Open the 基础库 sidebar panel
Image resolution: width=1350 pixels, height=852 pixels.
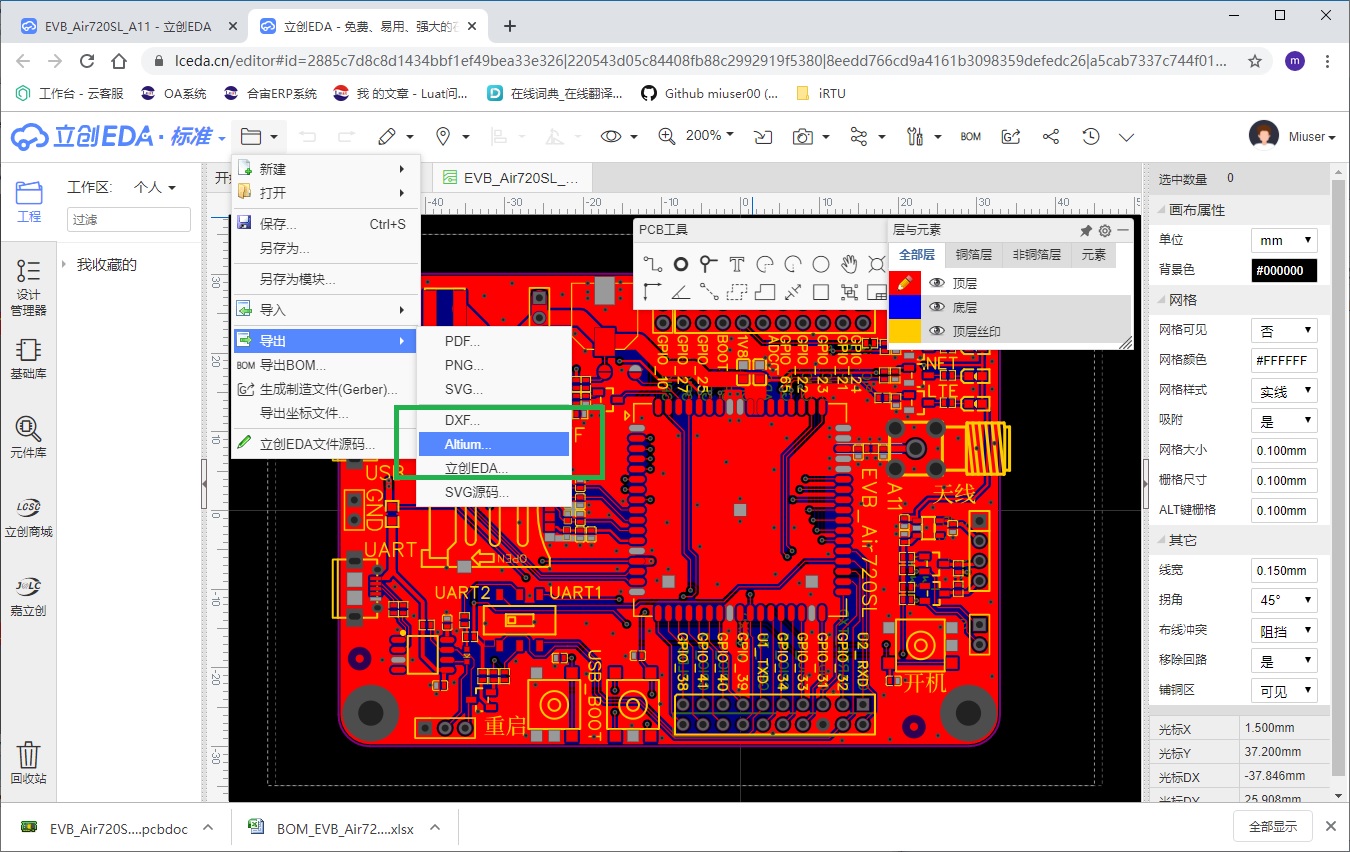coord(29,359)
